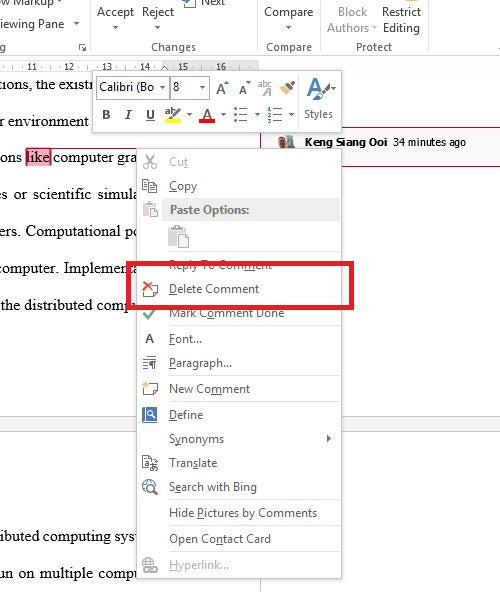Click the Numbering list icon
This screenshot has width=500, height=592.
[275, 114]
